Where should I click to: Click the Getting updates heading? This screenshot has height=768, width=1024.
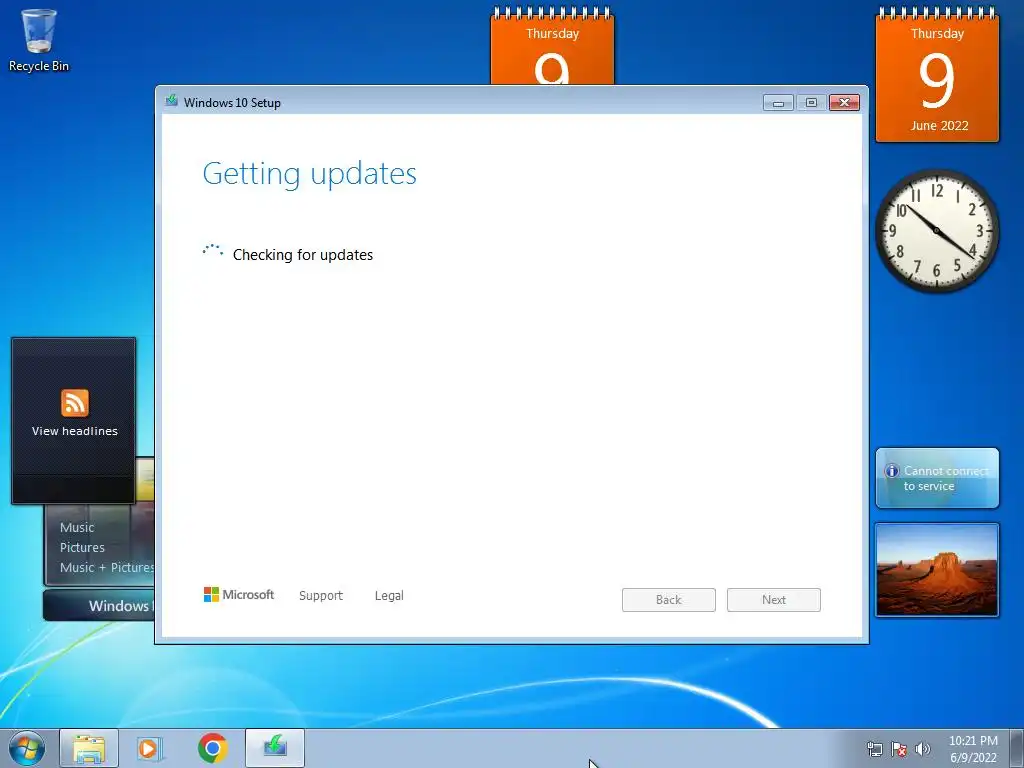[310, 174]
